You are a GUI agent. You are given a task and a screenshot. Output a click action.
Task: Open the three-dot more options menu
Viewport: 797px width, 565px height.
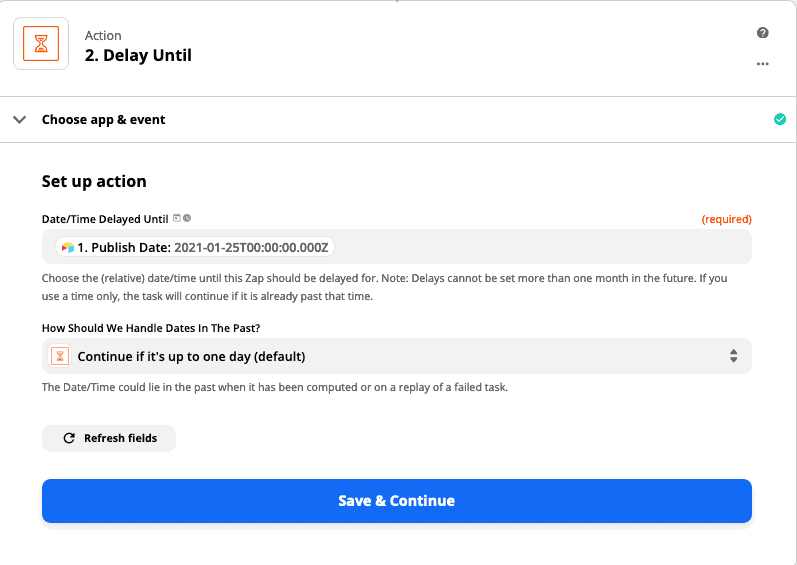(x=762, y=64)
